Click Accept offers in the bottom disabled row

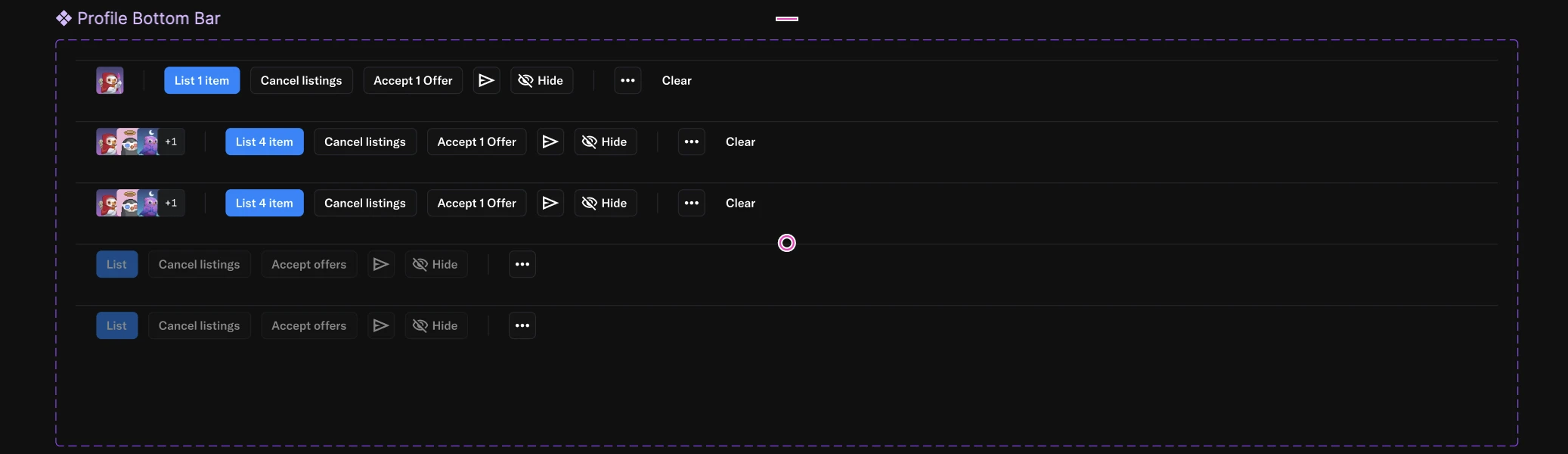point(309,325)
